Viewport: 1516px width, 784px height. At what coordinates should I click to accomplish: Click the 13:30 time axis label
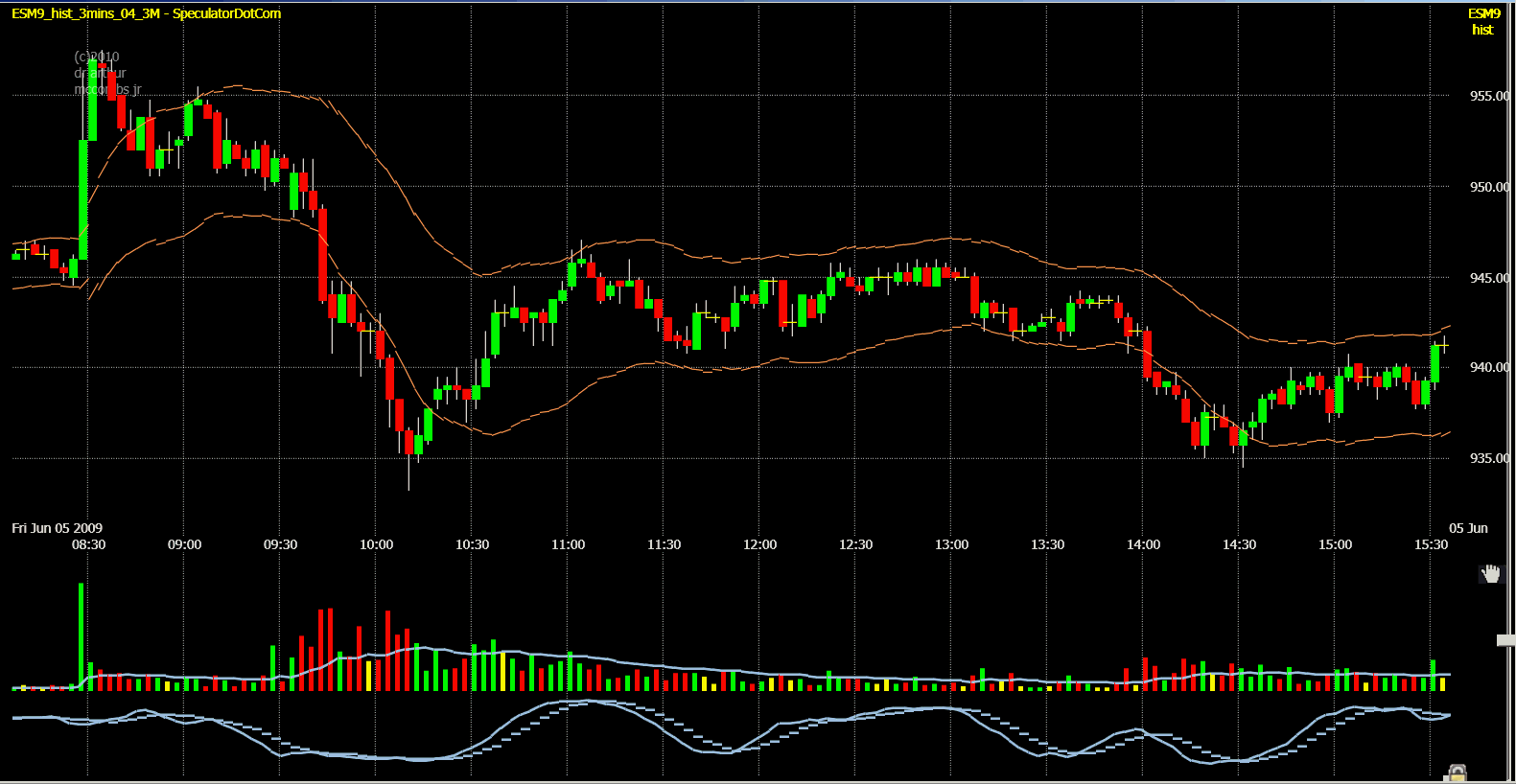pyautogui.click(x=1048, y=544)
